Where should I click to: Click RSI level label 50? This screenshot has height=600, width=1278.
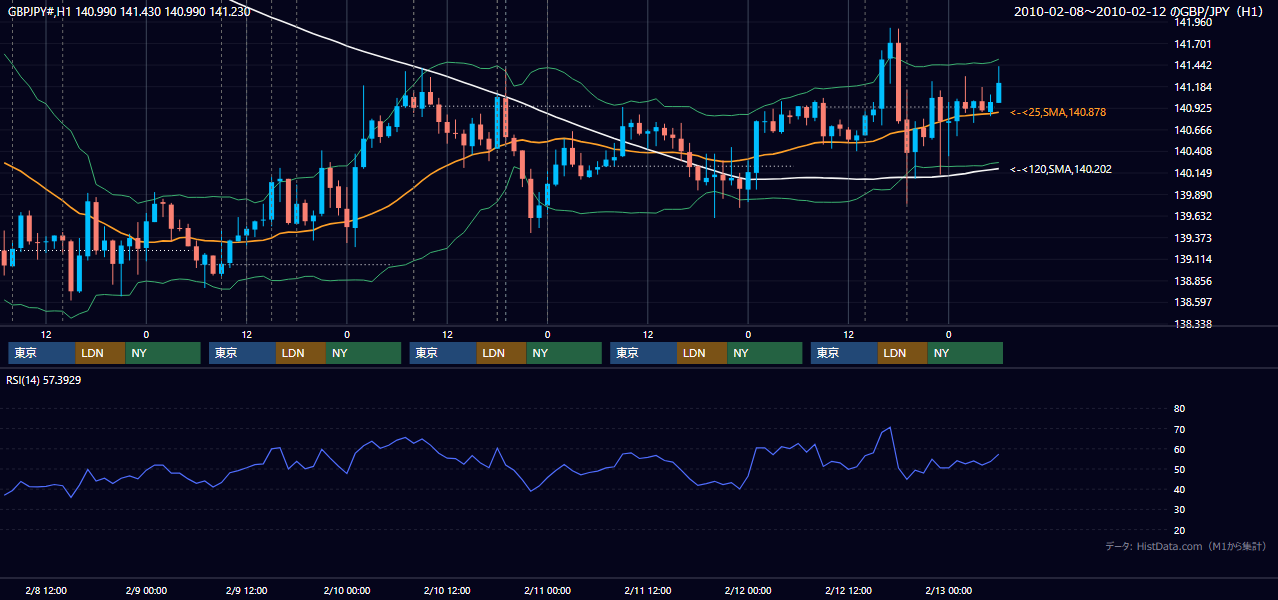1179,470
